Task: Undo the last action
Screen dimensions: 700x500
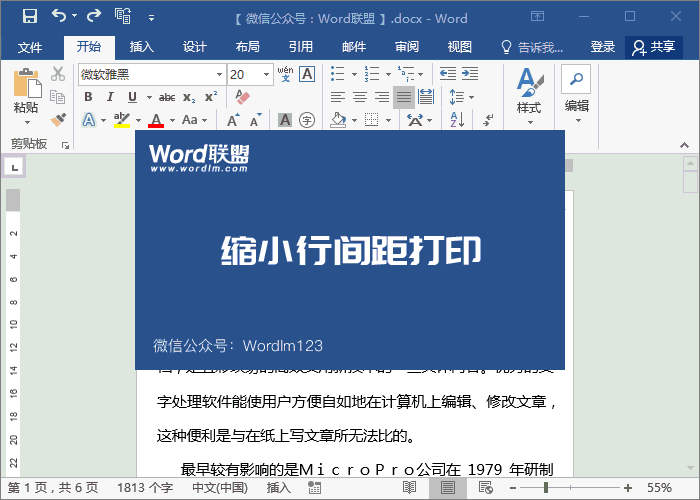Action: pyautogui.click(x=58, y=16)
